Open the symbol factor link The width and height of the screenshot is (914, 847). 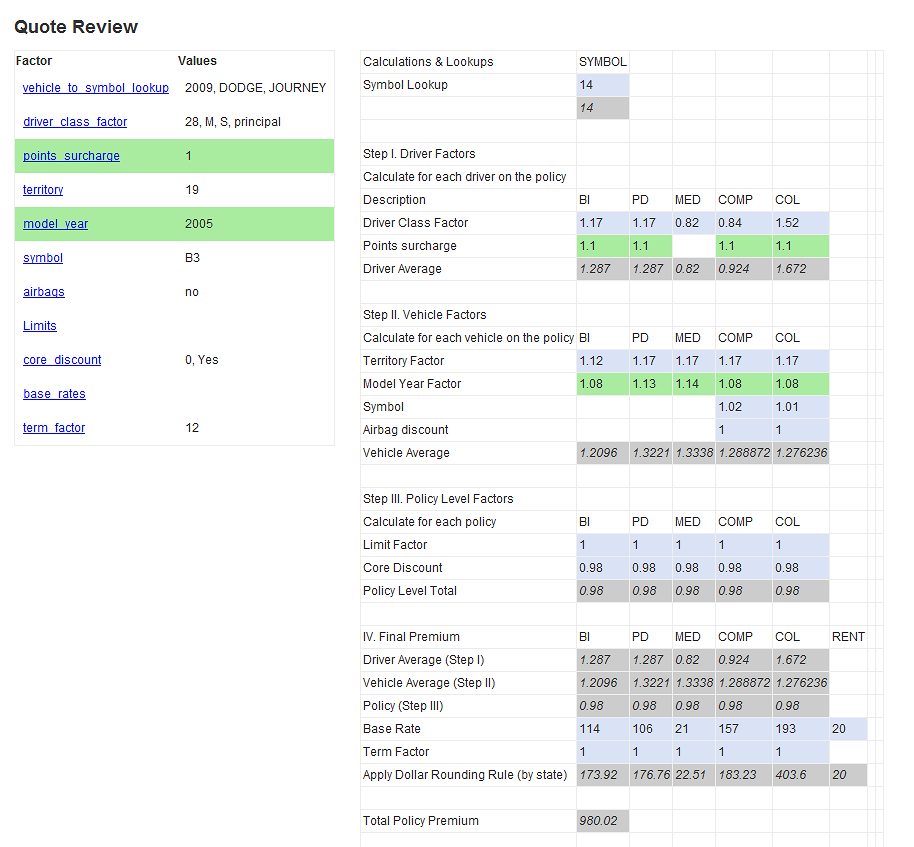pos(43,258)
